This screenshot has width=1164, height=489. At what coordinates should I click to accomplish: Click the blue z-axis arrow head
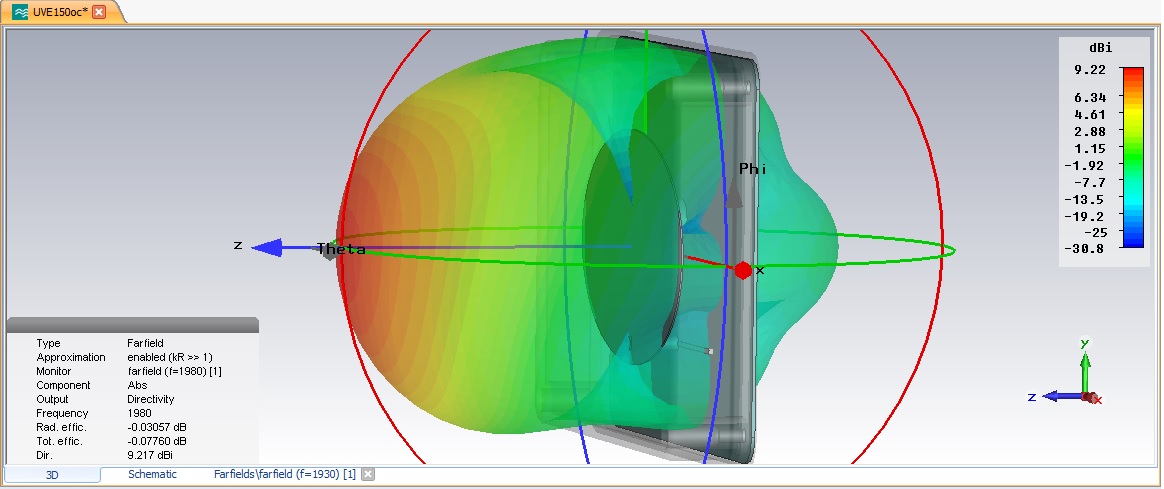click(267, 247)
